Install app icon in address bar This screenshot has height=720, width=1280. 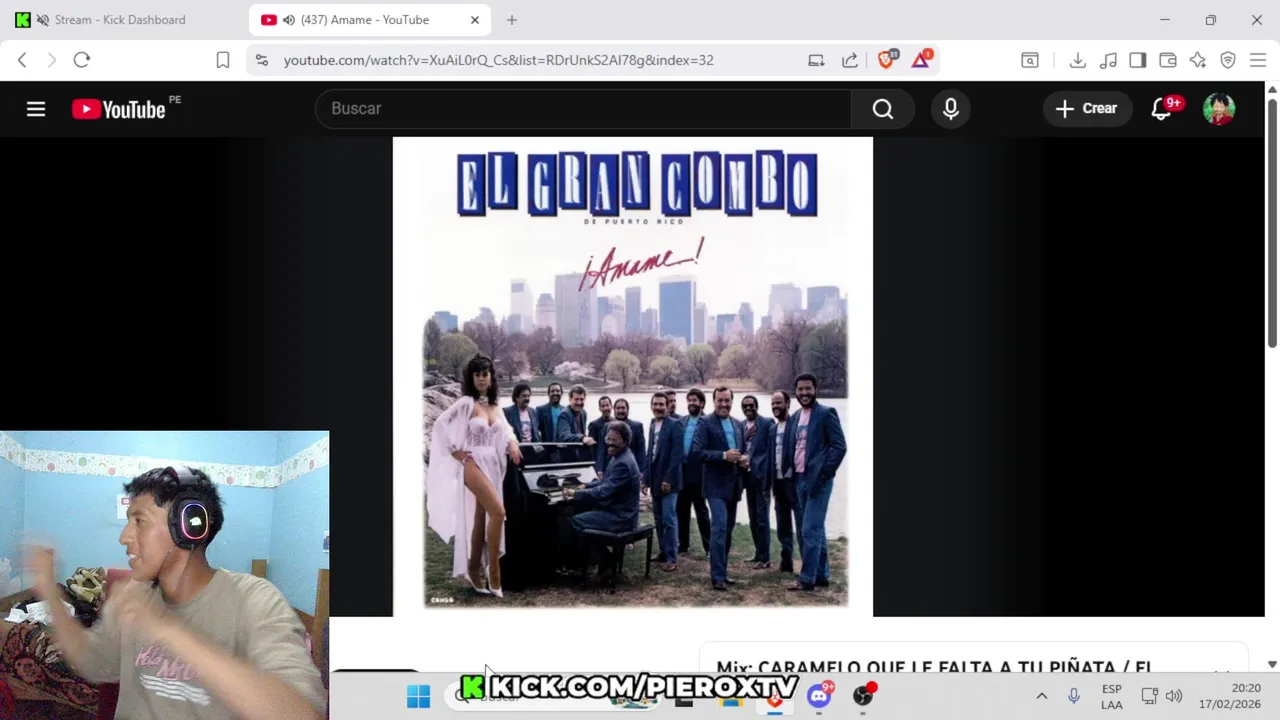816,60
